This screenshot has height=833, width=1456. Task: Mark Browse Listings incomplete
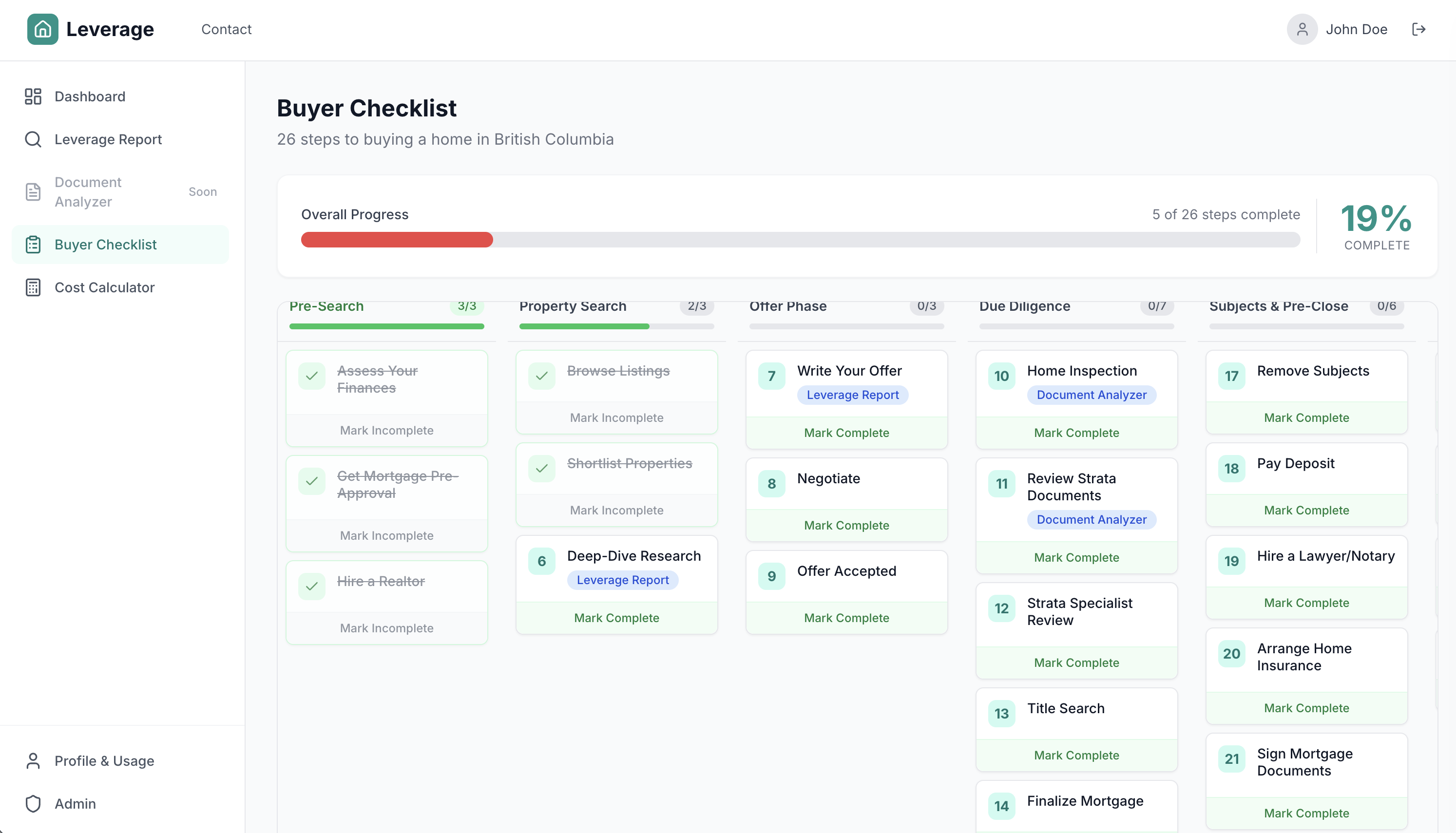click(617, 417)
